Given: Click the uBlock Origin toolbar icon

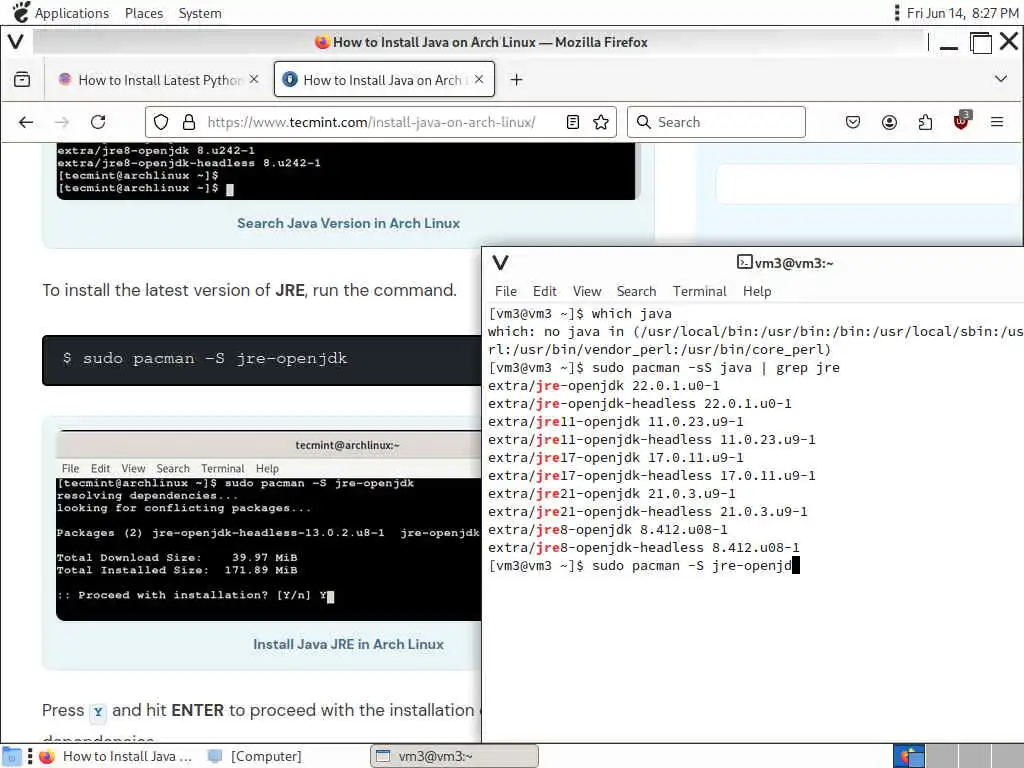Looking at the screenshot, I should click(961, 121).
